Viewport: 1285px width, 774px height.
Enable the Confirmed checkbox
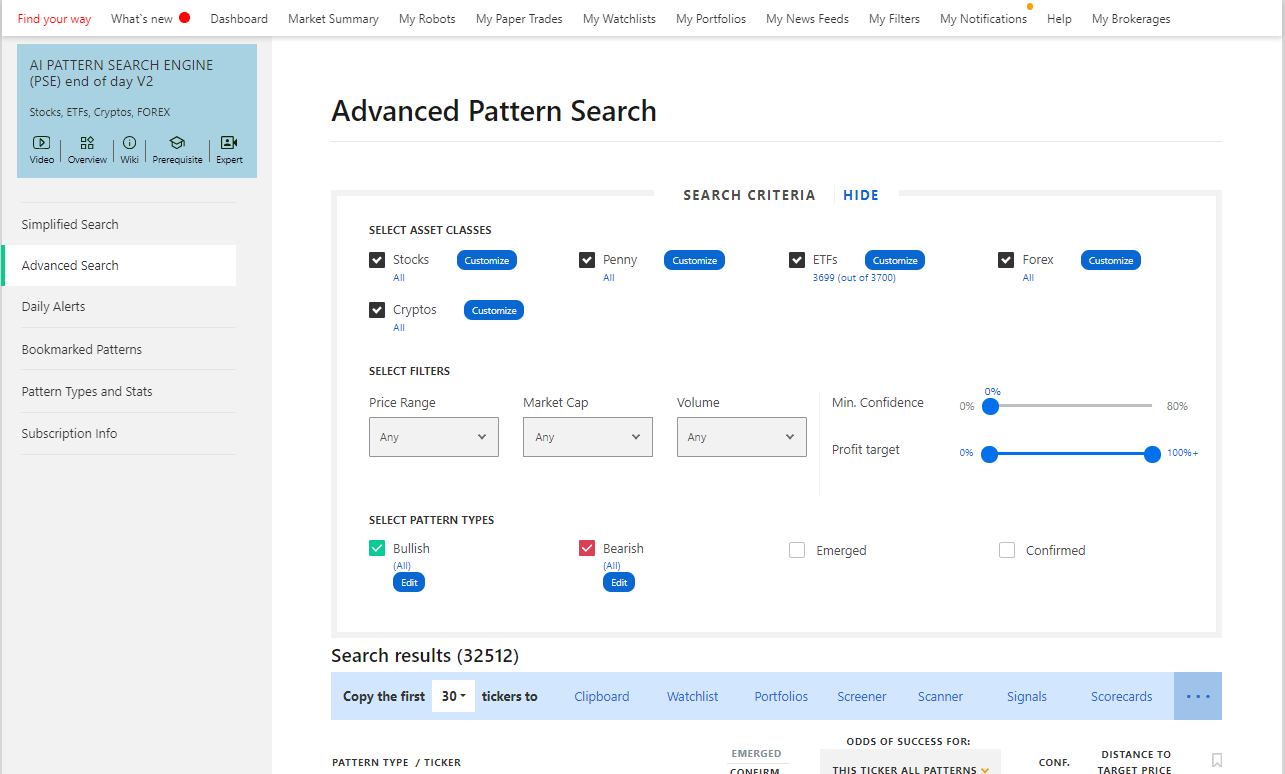click(1007, 550)
